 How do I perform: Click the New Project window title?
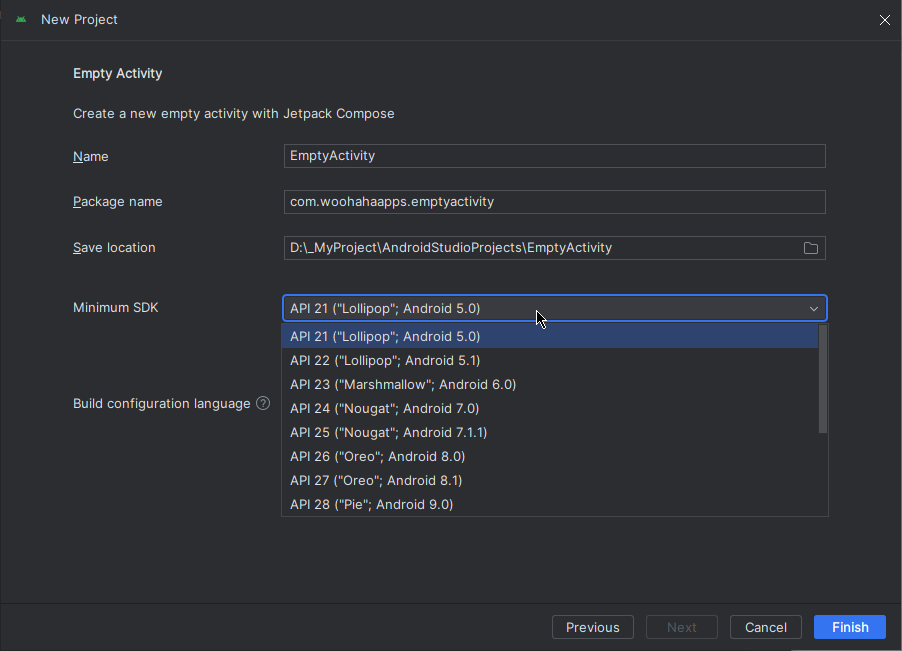79,20
